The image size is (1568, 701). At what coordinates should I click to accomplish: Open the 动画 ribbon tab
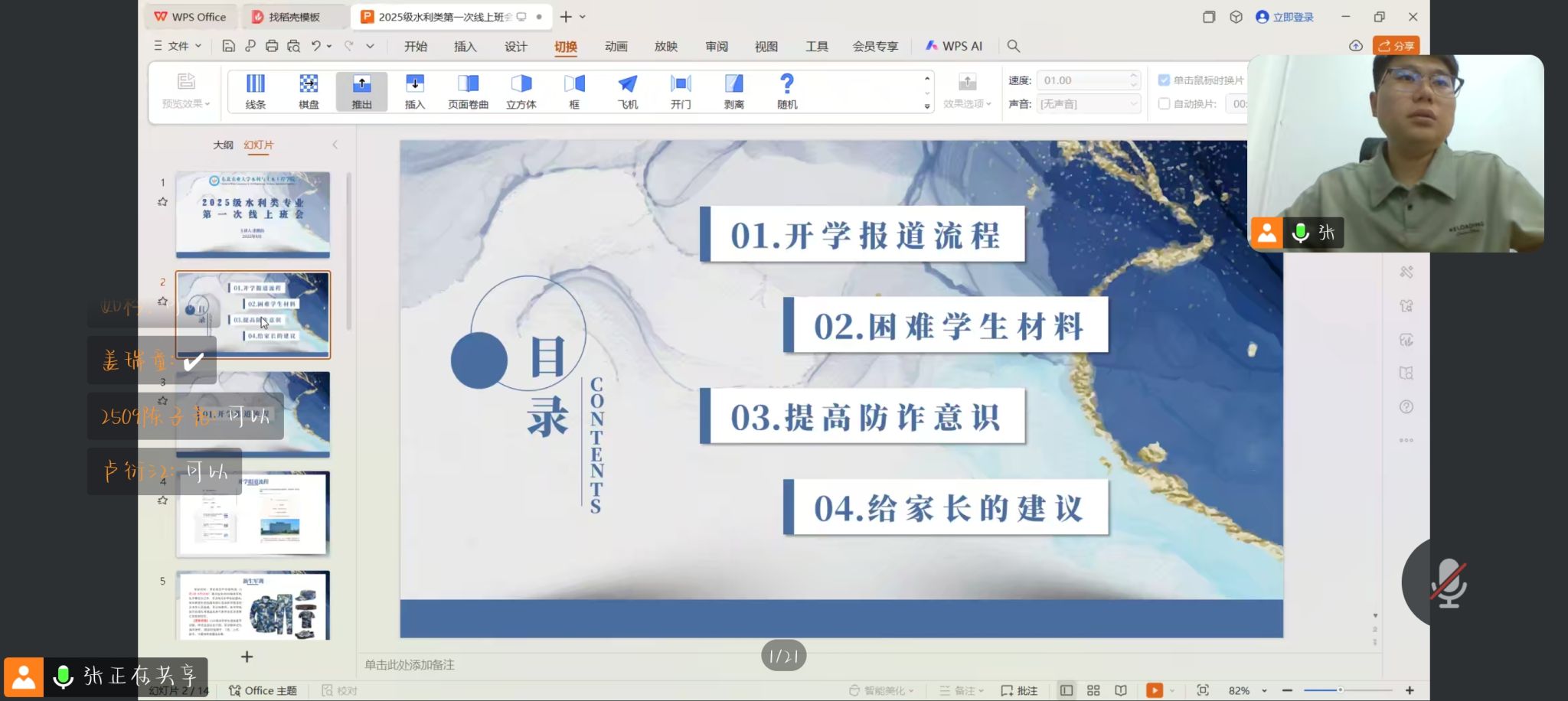coord(616,46)
